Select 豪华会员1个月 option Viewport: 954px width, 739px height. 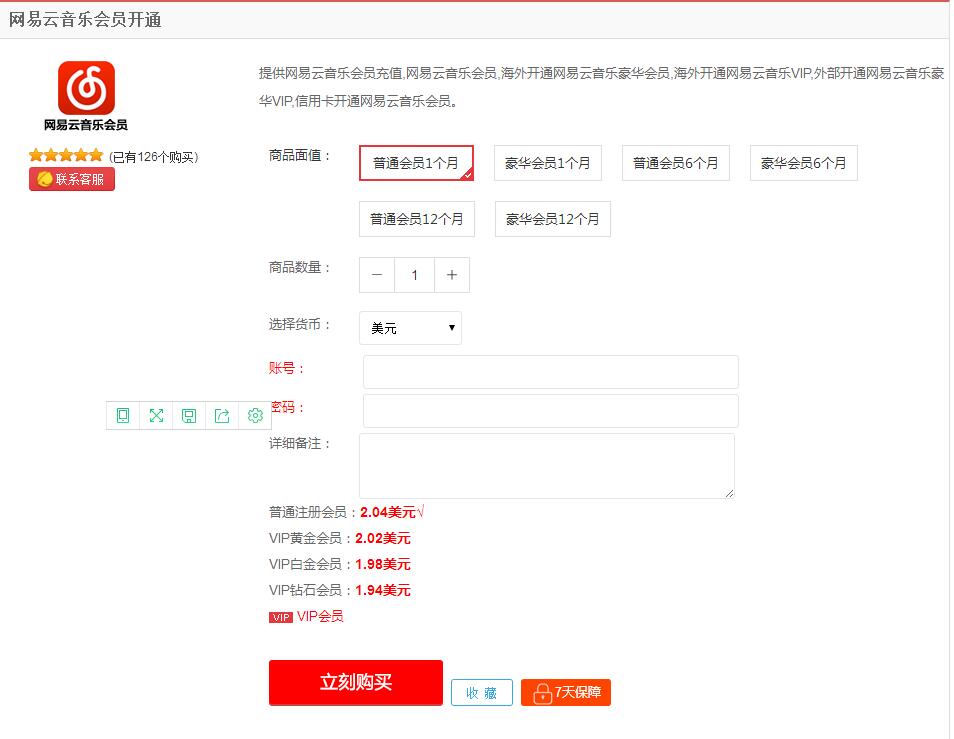point(548,163)
